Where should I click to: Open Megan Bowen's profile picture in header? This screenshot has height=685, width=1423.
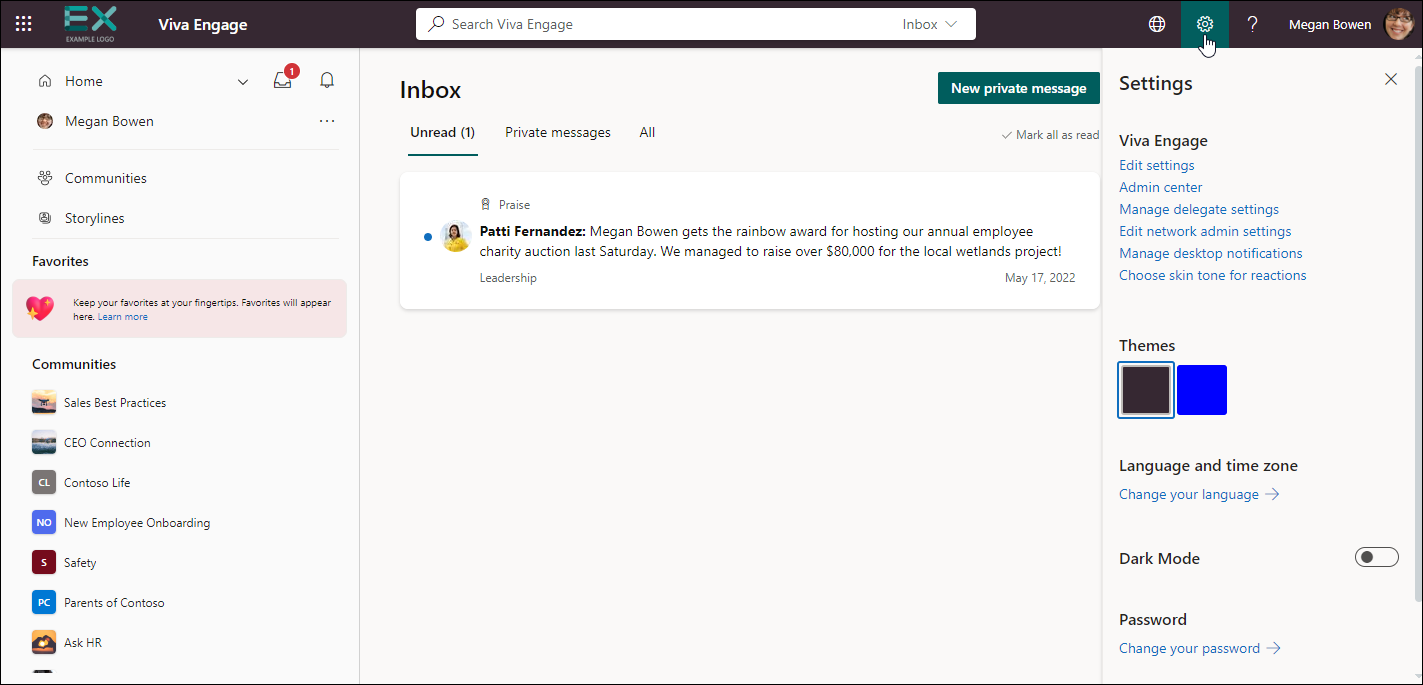(x=1399, y=24)
